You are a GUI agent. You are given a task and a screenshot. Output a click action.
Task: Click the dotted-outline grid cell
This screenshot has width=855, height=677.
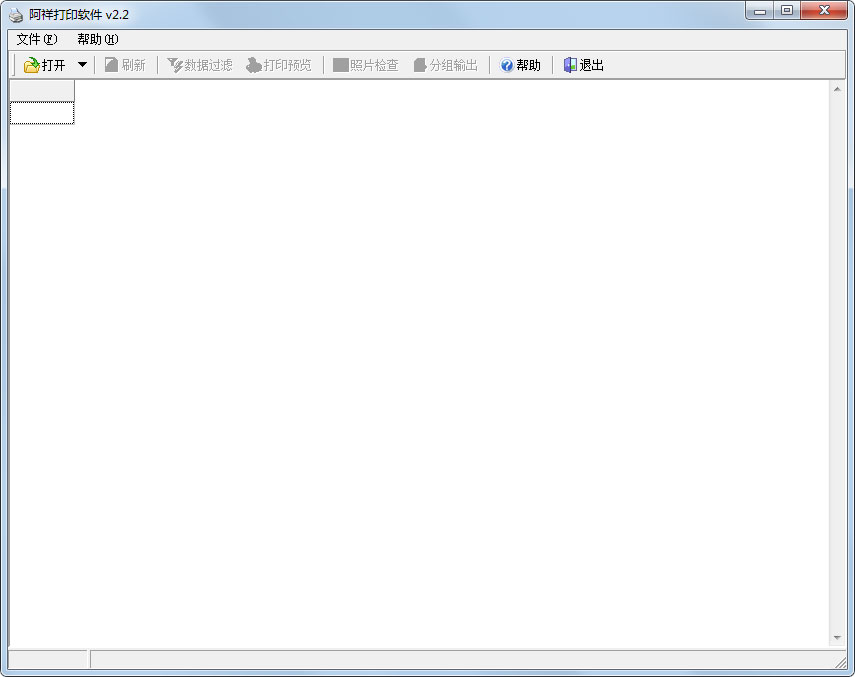[x=42, y=113]
